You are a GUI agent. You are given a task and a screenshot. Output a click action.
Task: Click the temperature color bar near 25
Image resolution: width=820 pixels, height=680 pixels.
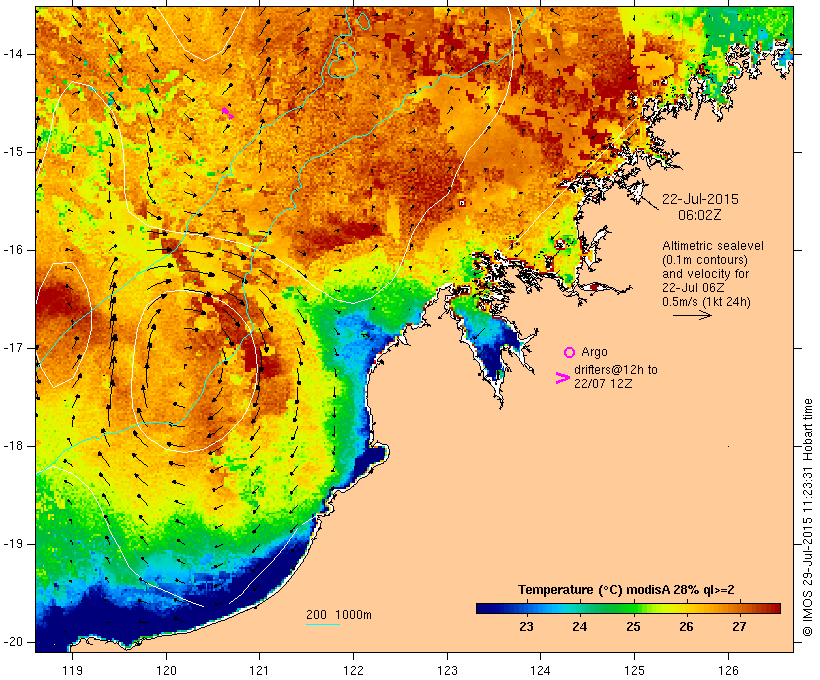[633, 608]
